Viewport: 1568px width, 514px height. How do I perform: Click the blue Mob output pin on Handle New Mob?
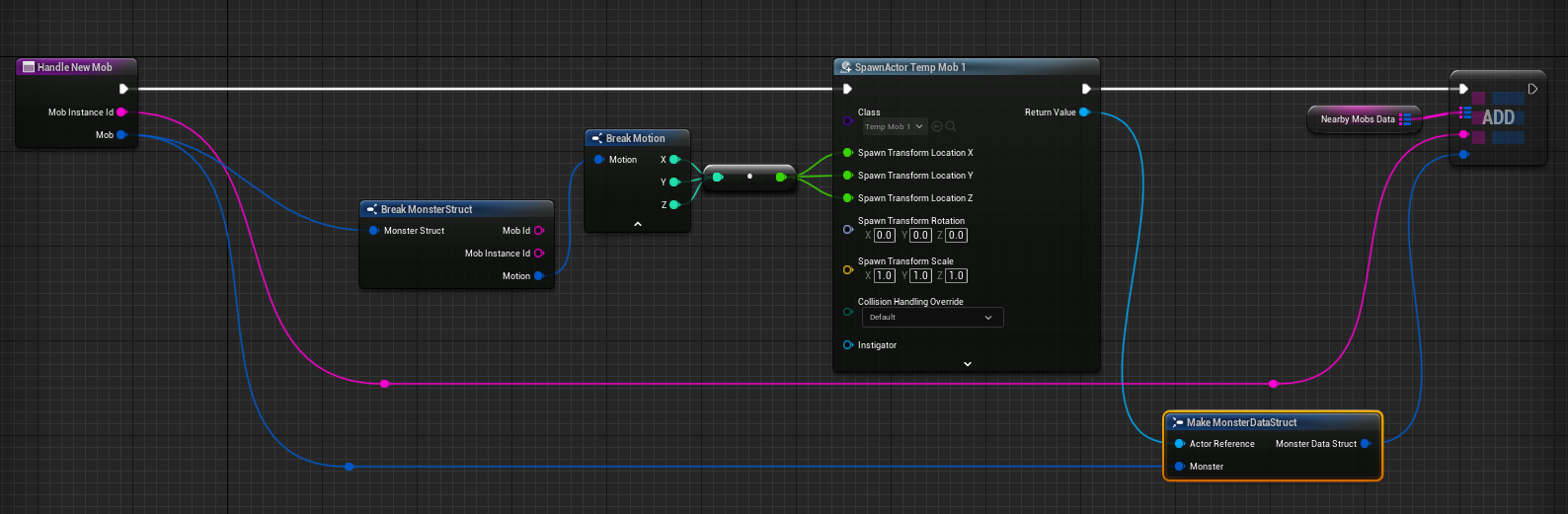(x=122, y=135)
